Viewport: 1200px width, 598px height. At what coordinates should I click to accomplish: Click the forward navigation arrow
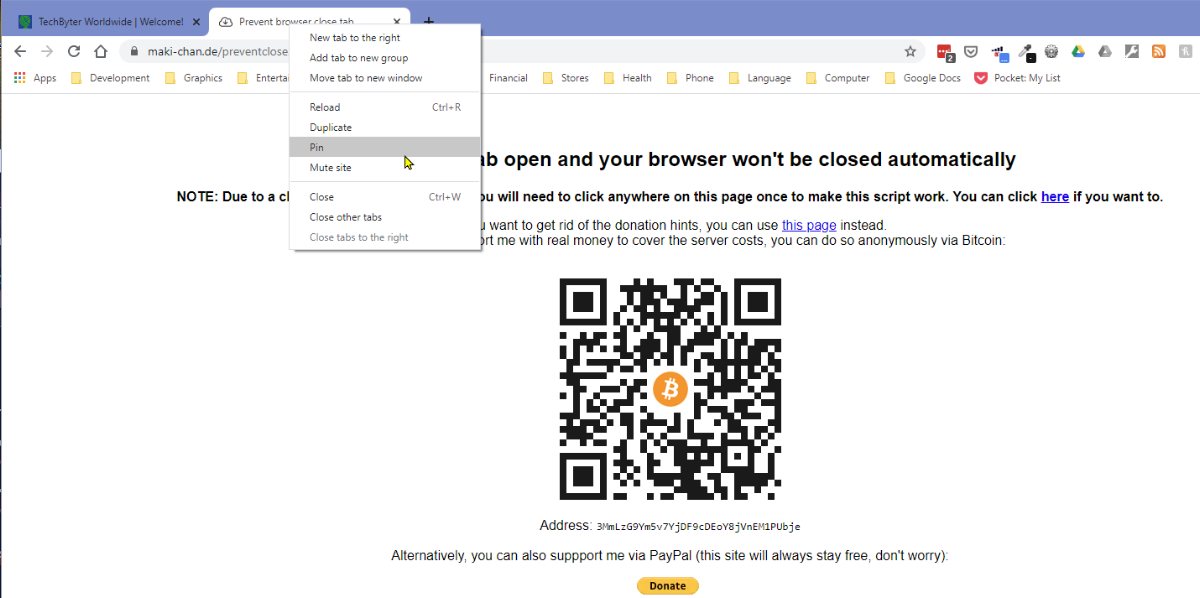tap(46, 51)
